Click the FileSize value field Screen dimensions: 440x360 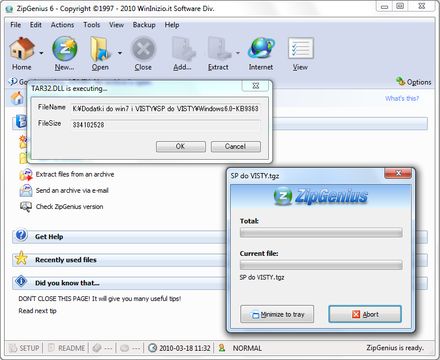click(x=165, y=125)
